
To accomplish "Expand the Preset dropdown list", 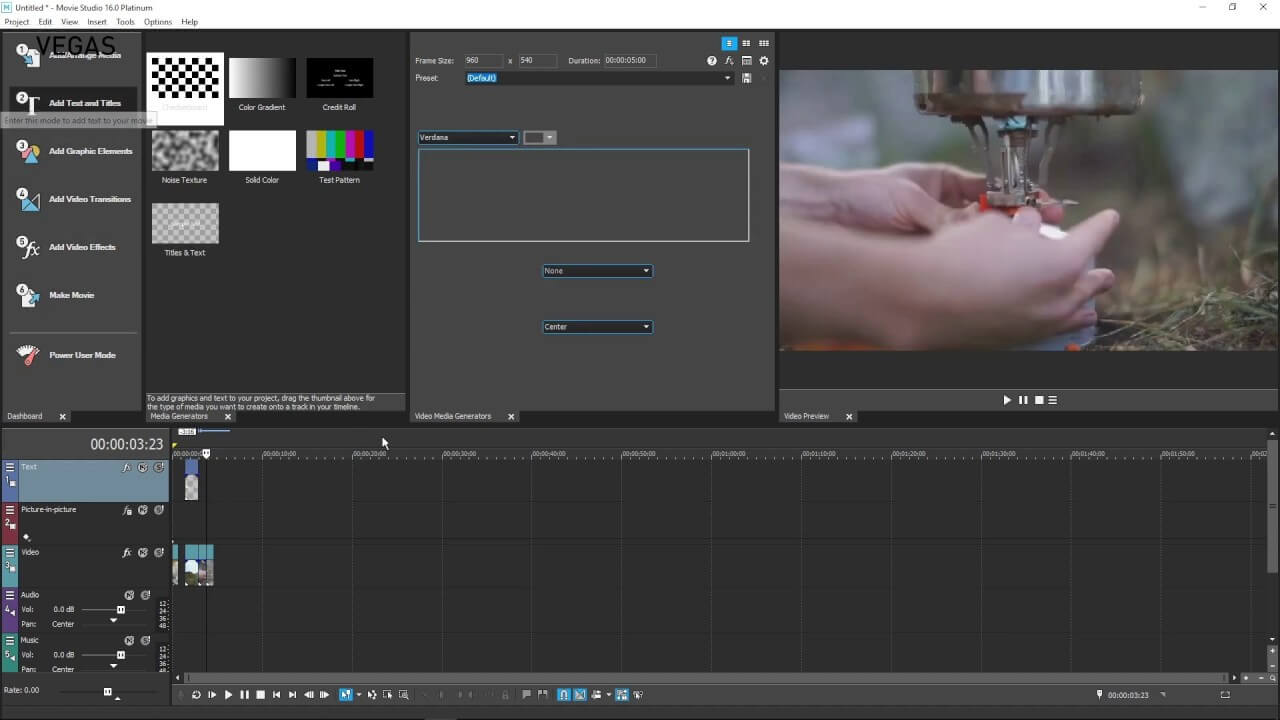I will pos(727,78).
